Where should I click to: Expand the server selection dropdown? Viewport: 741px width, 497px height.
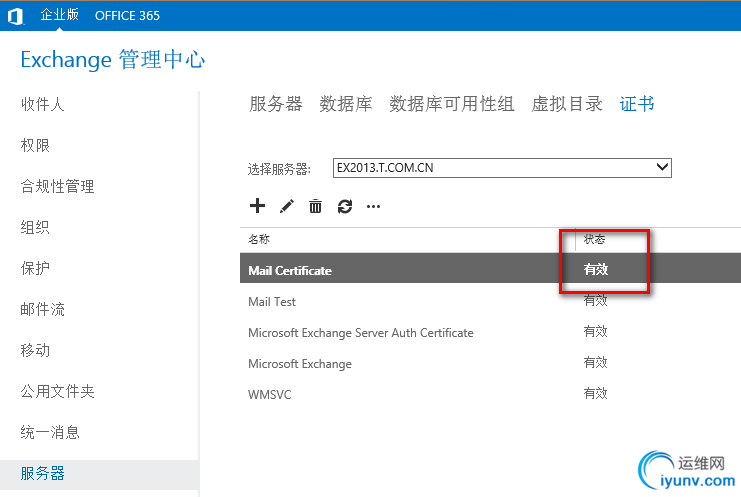click(661, 167)
